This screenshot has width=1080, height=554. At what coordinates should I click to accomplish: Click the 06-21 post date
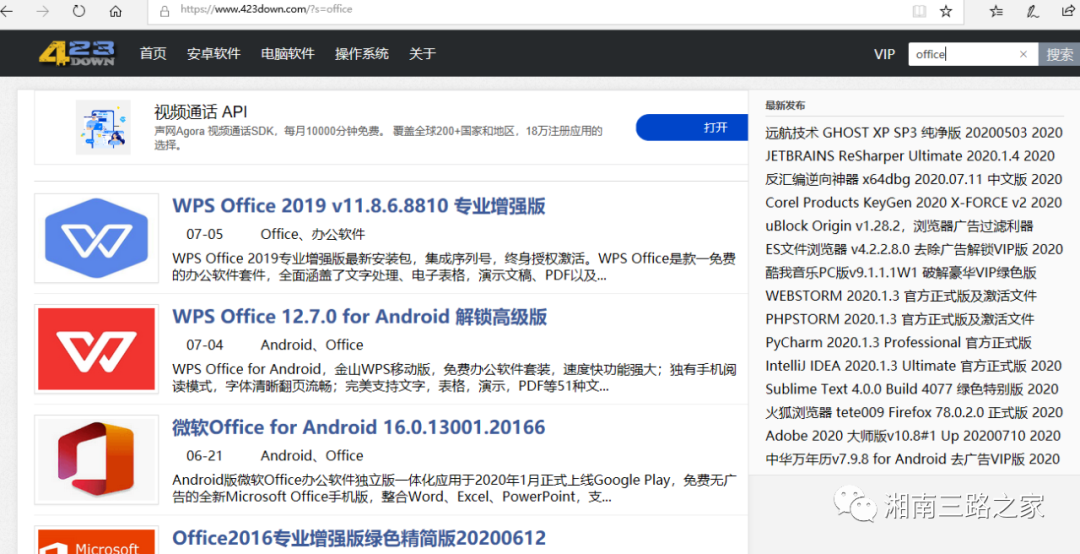pos(205,455)
